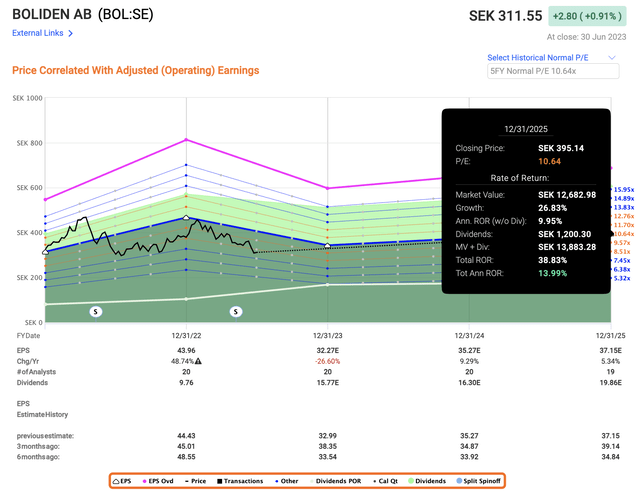This screenshot has width=640, height=495.
Task: Click the EPS Estimate History label
Action: [42, 409]
